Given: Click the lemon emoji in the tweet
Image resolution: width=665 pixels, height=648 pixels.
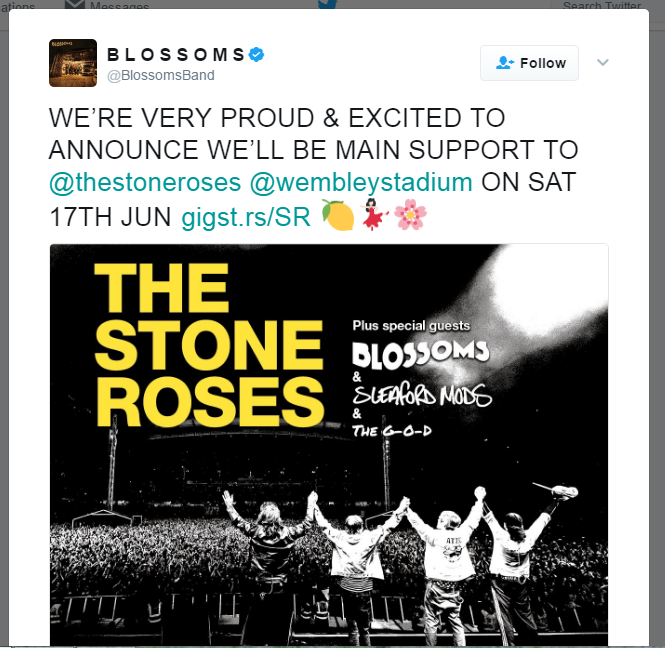Looking at the screenshot, I should pyautogui.click(x=338, y=215).
